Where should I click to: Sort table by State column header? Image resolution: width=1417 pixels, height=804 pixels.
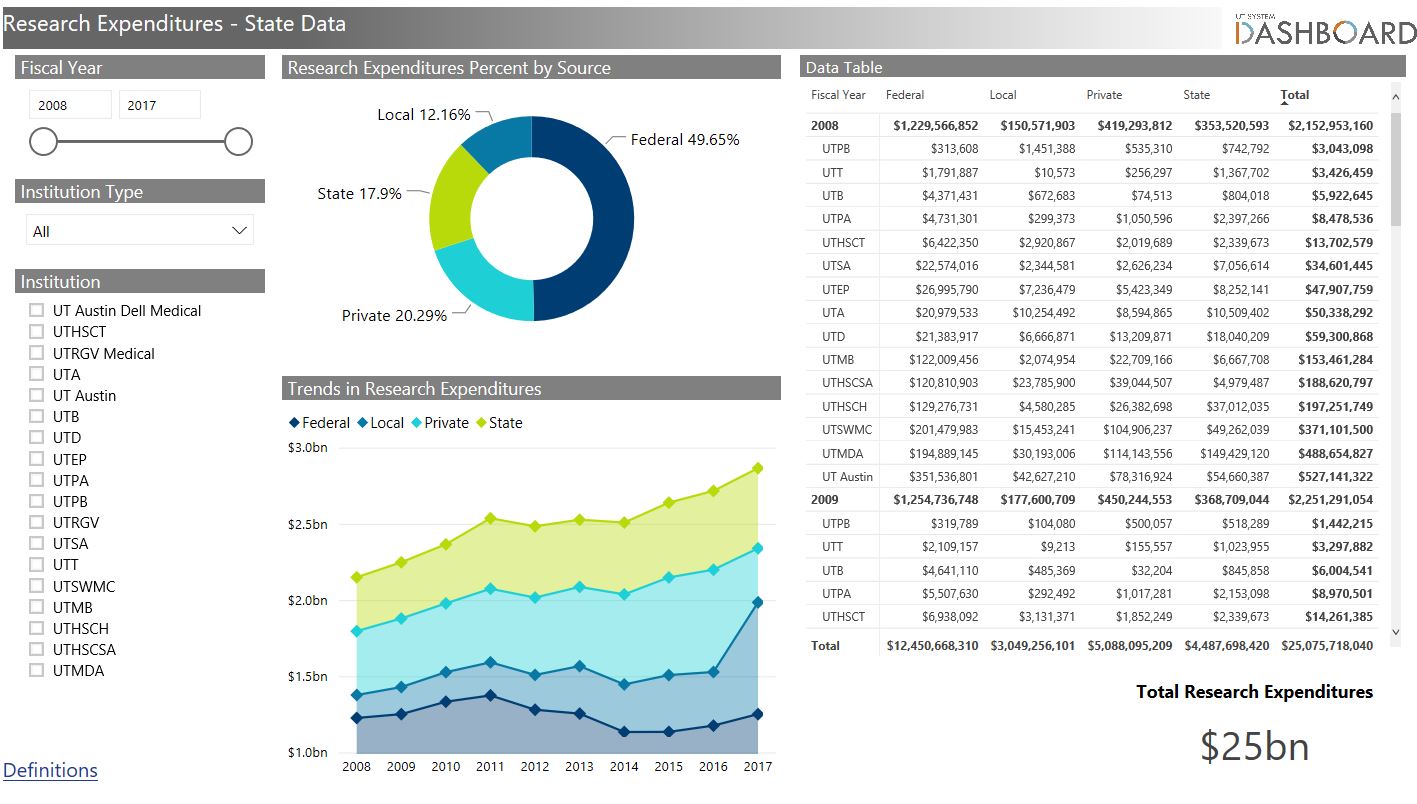(x=1197, y=95)
